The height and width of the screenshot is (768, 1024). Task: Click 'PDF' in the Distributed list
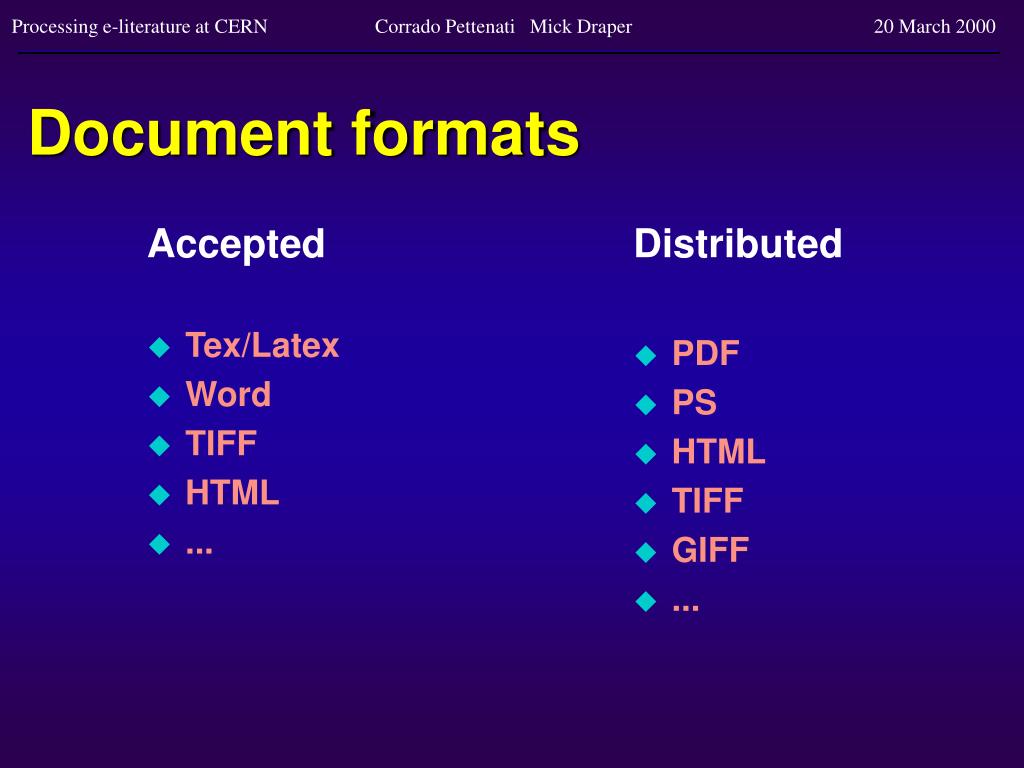(x=705, y=353)
